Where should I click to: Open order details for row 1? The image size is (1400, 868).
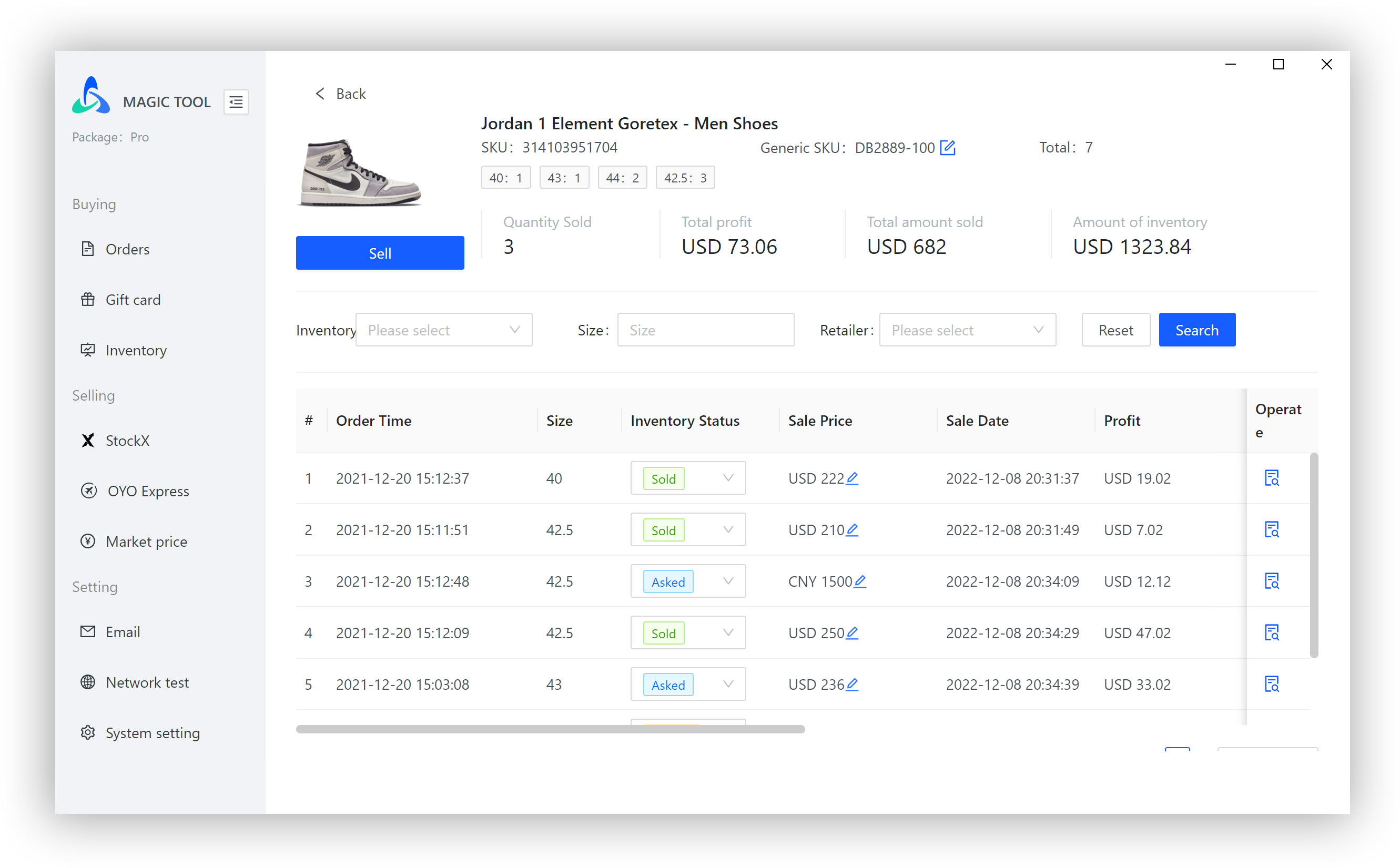[x=1271, y=478]
